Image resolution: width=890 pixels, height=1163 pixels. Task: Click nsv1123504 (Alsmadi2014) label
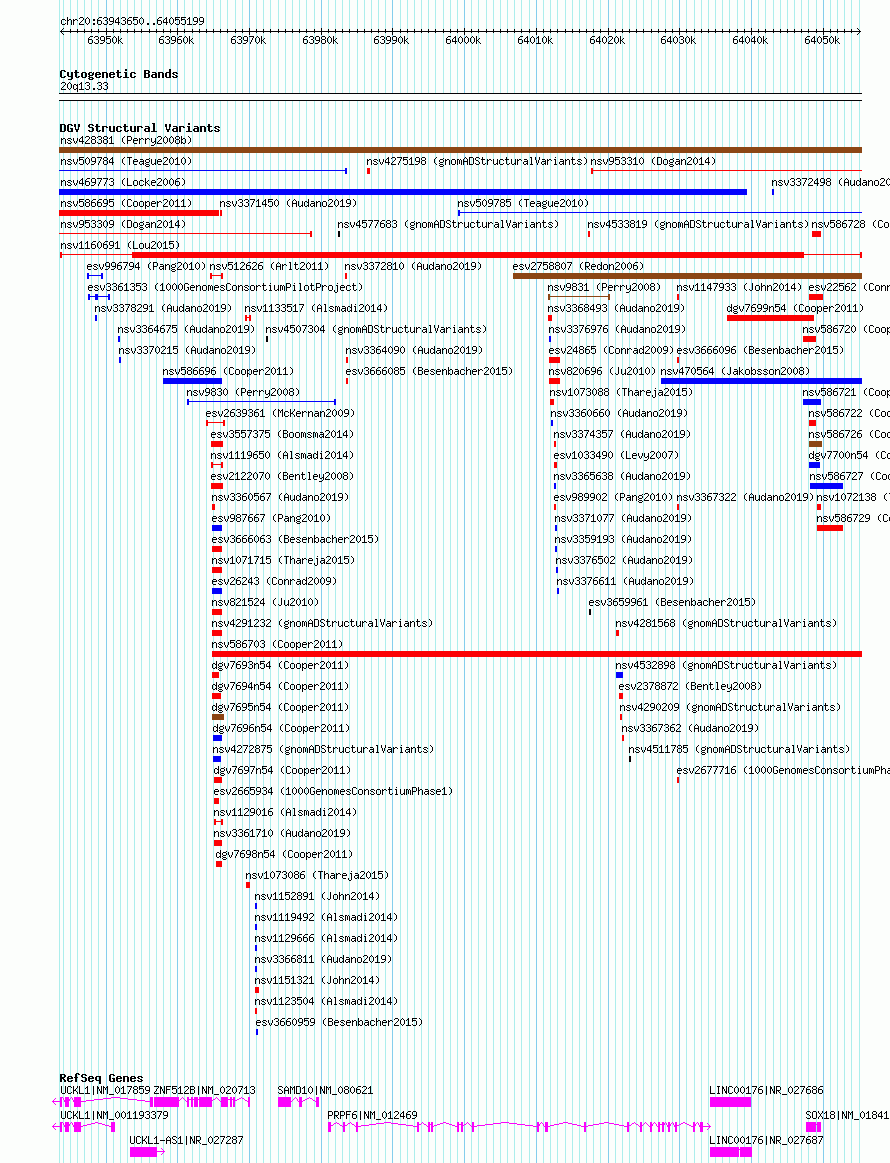326,1001
